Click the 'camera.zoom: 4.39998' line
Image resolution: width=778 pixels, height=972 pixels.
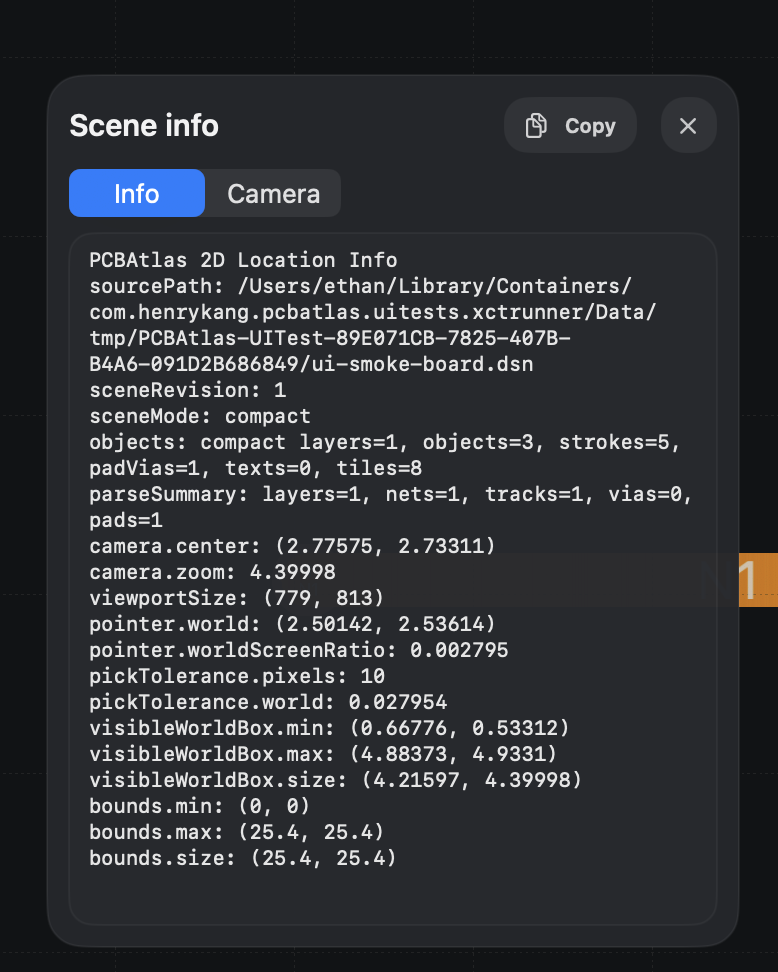pyautogui.click(x=213, y=572)
